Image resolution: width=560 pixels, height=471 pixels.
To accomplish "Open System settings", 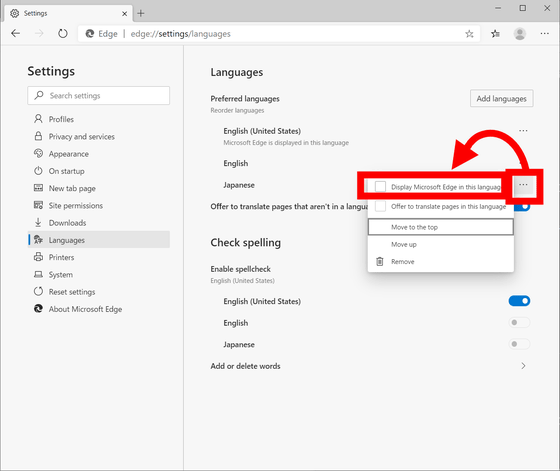I will (99, 275).
